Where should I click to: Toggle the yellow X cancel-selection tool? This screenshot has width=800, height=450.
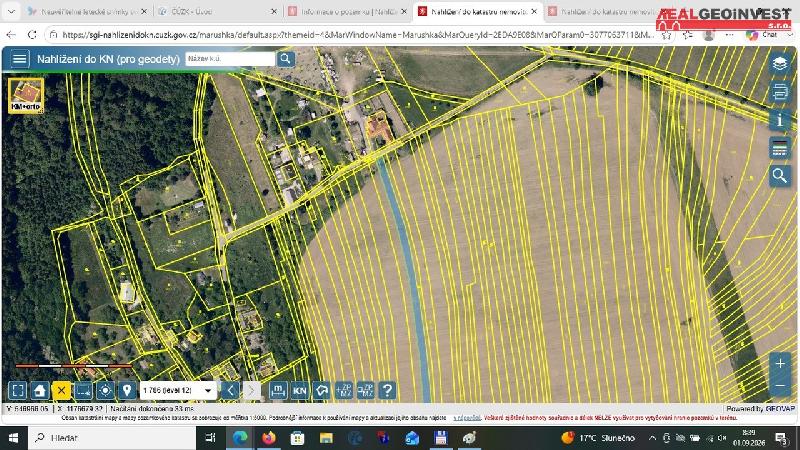click(x=61, y=391)
